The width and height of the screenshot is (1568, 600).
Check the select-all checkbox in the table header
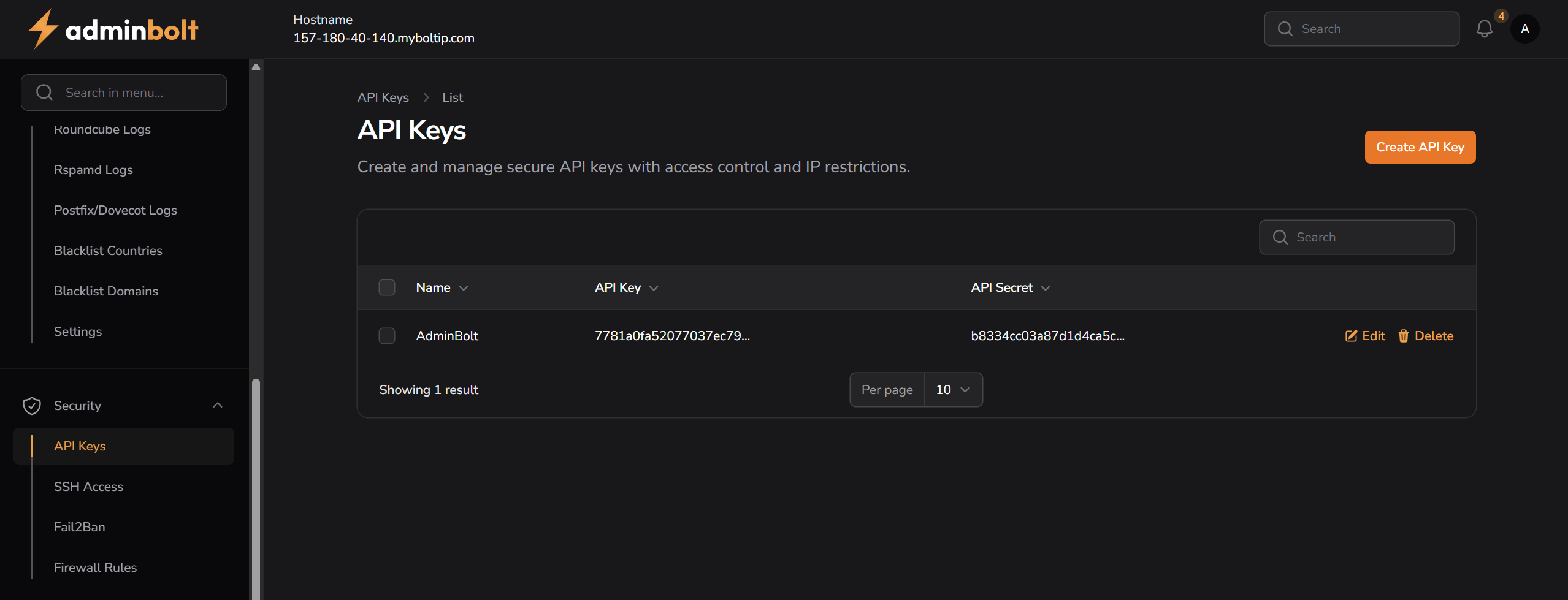[x=387, y=287]
